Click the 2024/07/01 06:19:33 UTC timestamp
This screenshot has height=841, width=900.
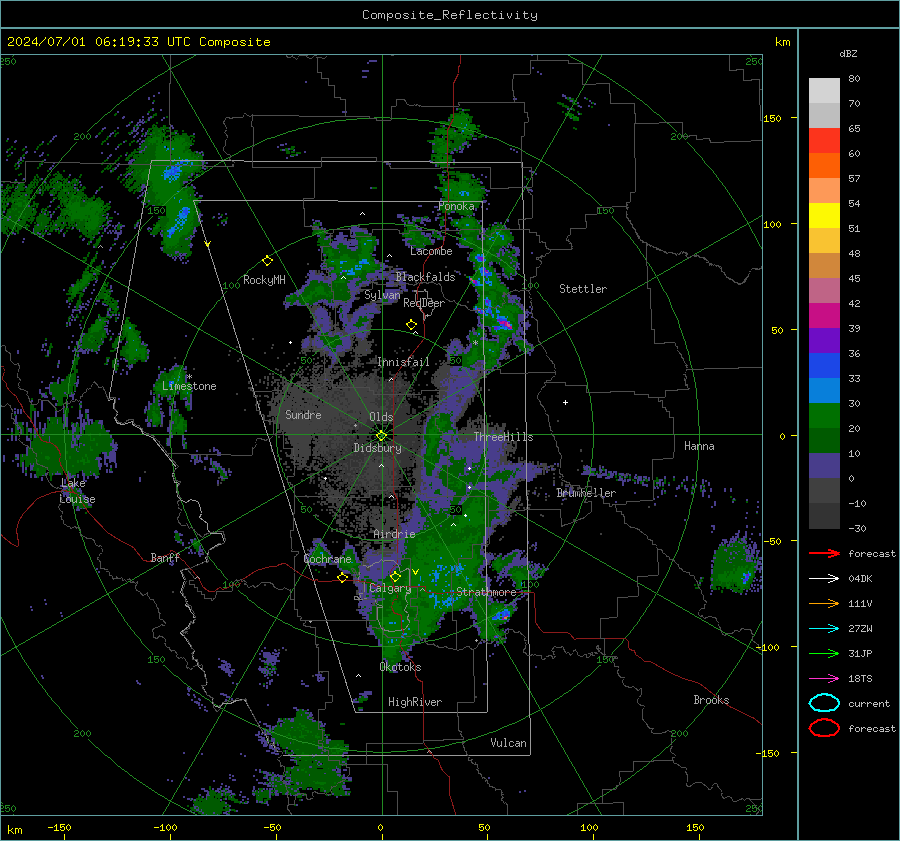tap(138, 42)
